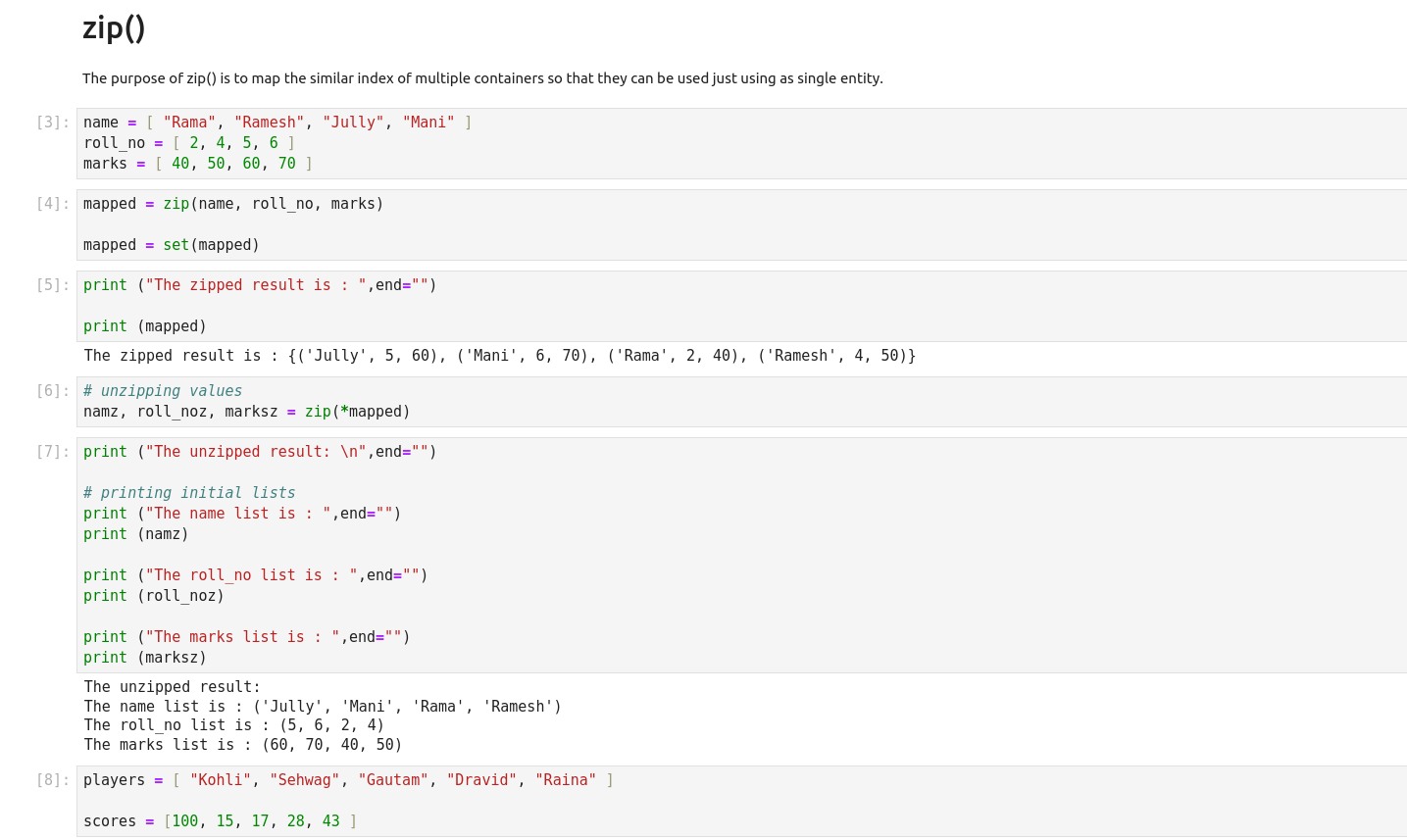Click the '# unzipping values' comment line

[163, 391]
